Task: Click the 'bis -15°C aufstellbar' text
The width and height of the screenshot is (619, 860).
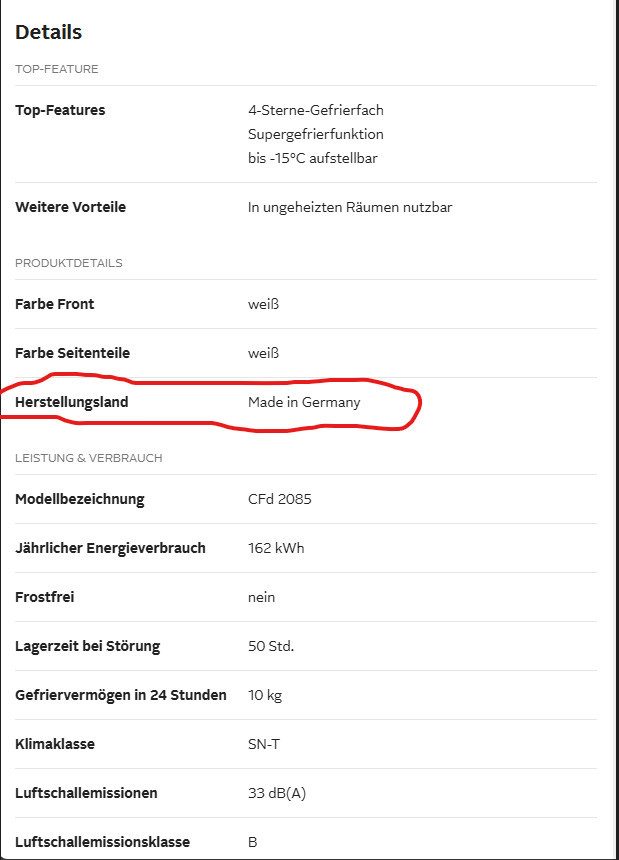Action: tap(312, 158)
